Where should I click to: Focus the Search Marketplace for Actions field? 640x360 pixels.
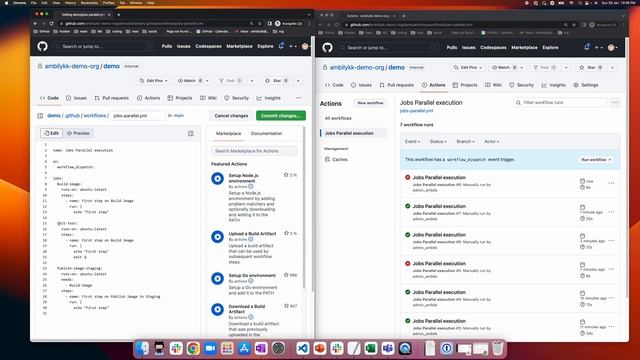(254, 151)
